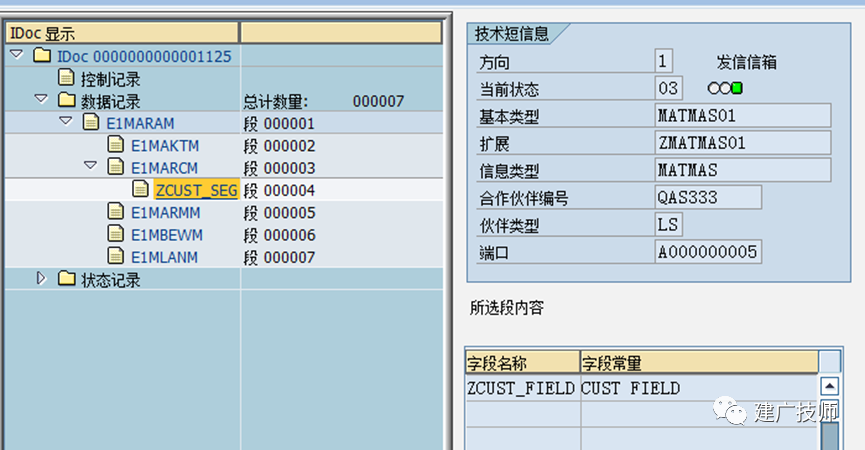
Task: Select the highlighted ZCUST_SEG segment
Action: coord(196,190)
